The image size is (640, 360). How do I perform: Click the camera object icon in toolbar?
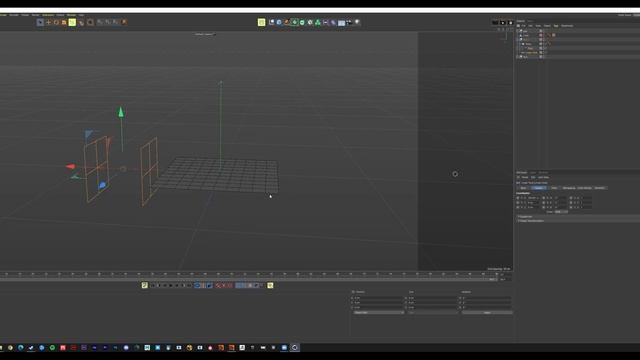(349, 22)
